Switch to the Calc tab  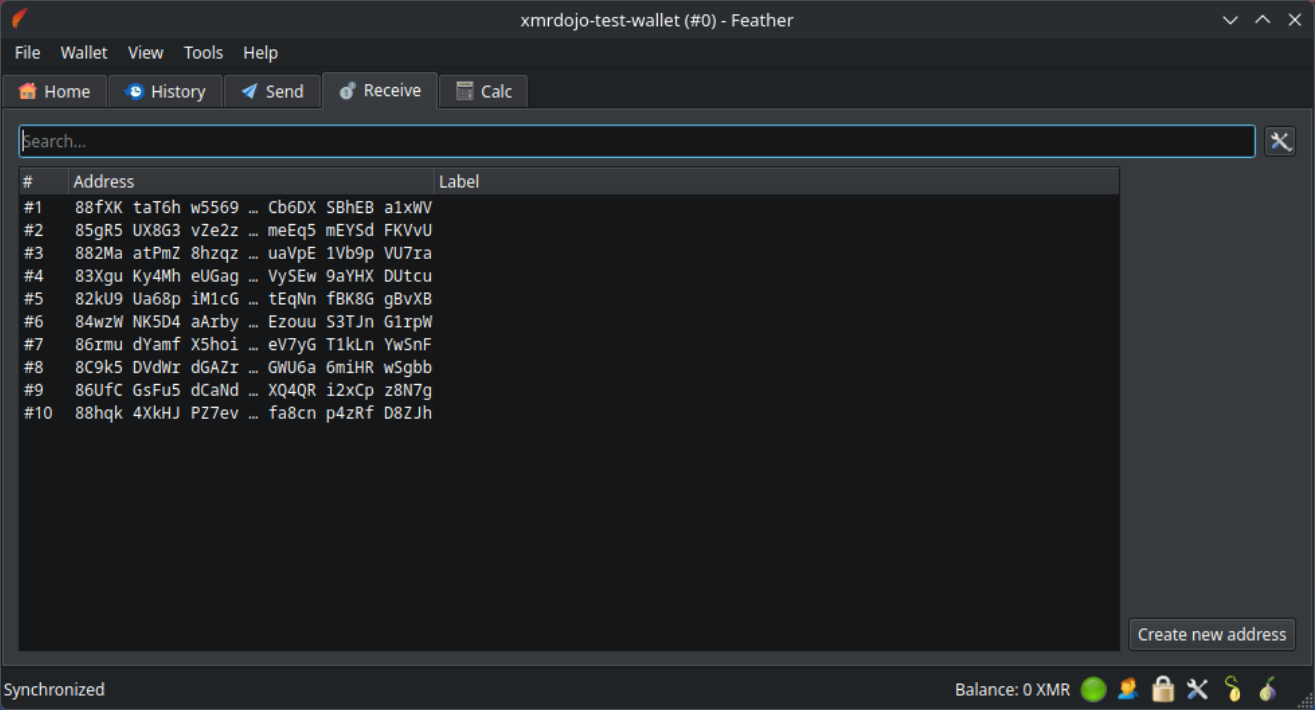click(484, 91)
